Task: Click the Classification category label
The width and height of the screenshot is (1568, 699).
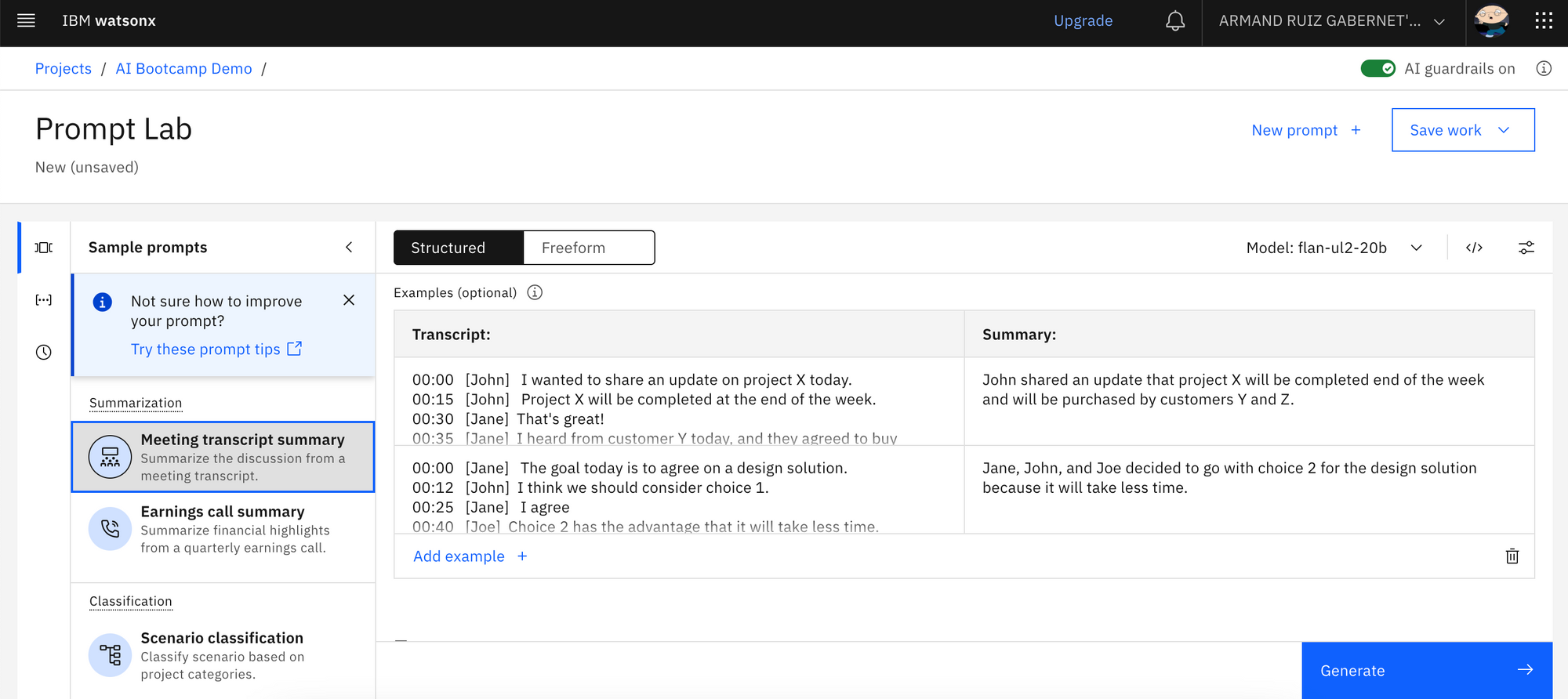Action: click(x=130, y=601)
